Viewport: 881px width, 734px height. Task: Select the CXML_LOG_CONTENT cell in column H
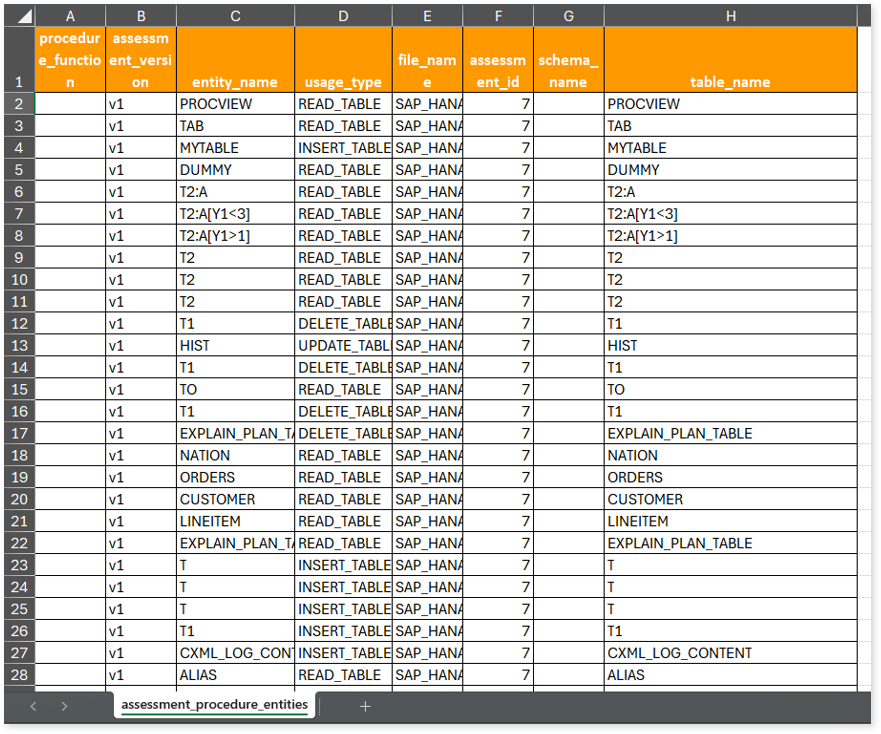[730, 653]
